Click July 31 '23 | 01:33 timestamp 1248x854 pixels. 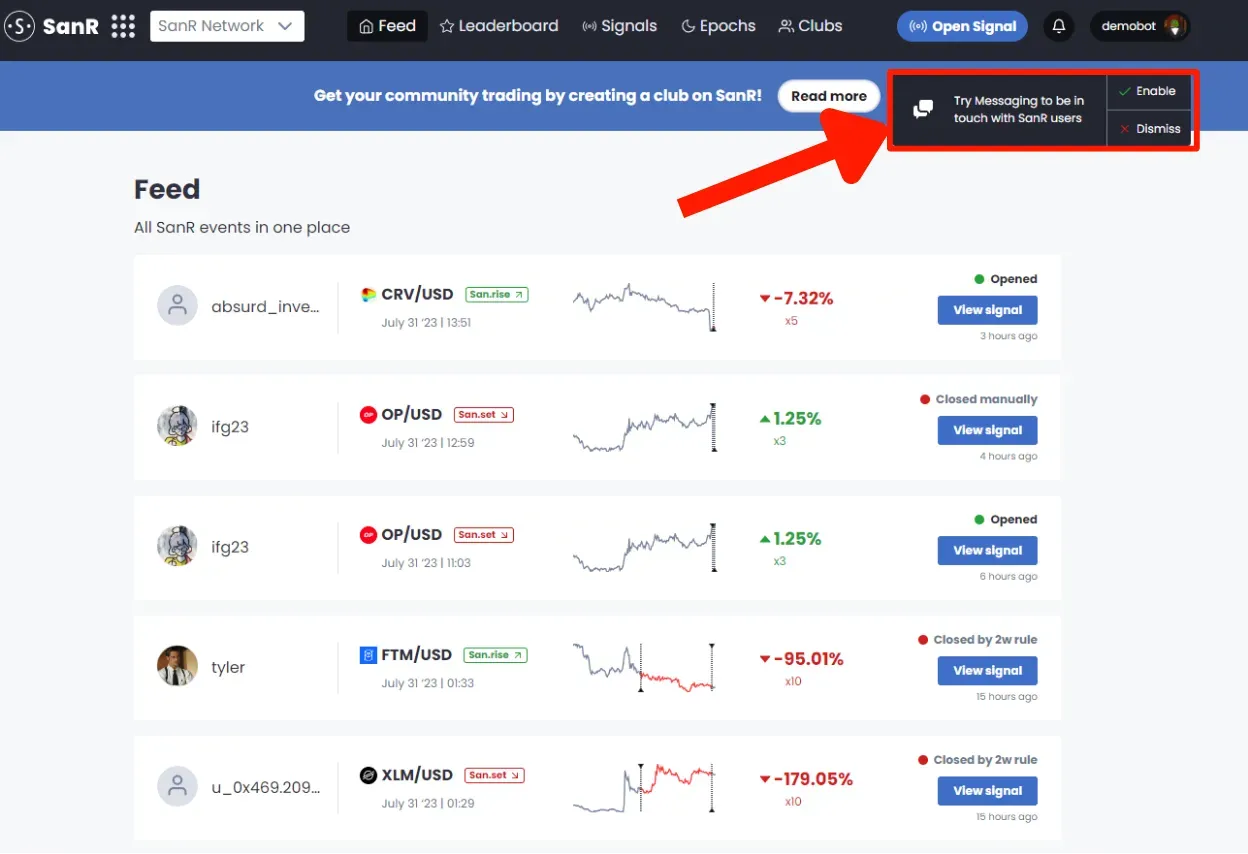[x=428, y=683]
